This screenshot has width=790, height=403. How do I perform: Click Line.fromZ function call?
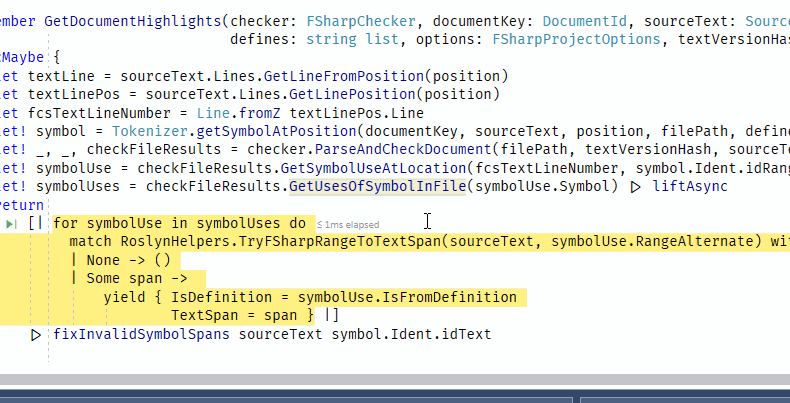click(238, 113)
